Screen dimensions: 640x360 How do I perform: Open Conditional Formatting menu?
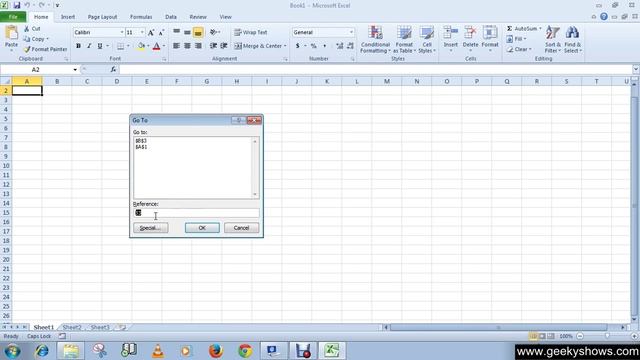pyautogui.click(x=376, y=39)
